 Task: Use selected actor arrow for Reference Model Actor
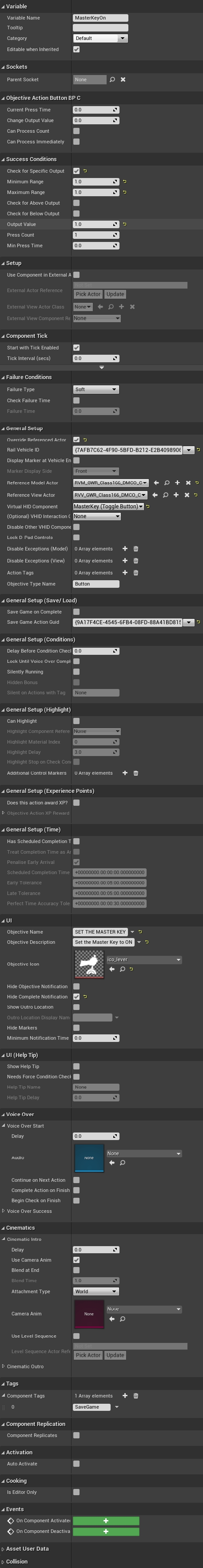tap(156, 483)
